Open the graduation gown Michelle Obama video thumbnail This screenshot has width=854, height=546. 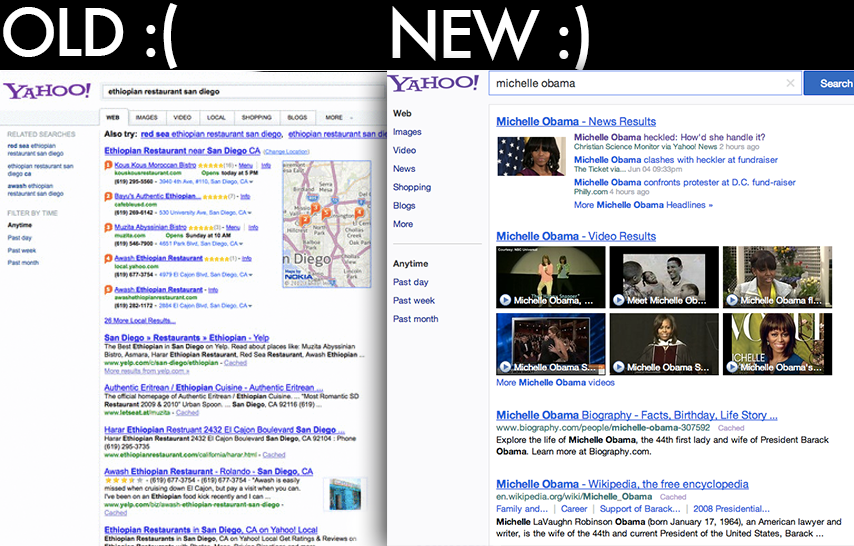click(664, 344)
